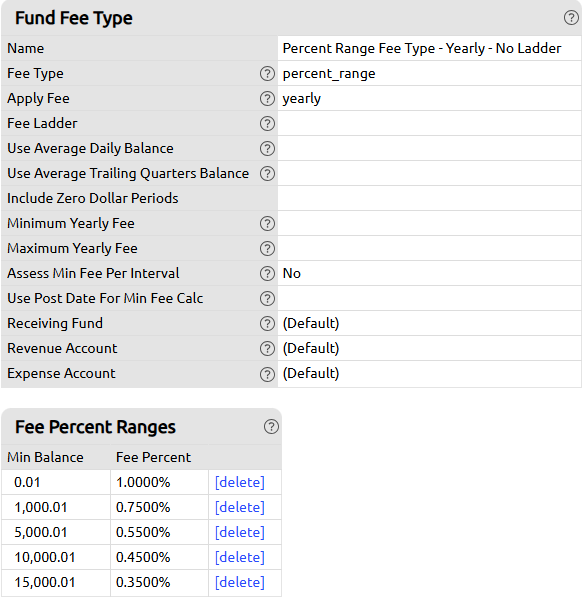
Task: Open Use Average Daily Balance help
Action: click(x=267, y=149)
